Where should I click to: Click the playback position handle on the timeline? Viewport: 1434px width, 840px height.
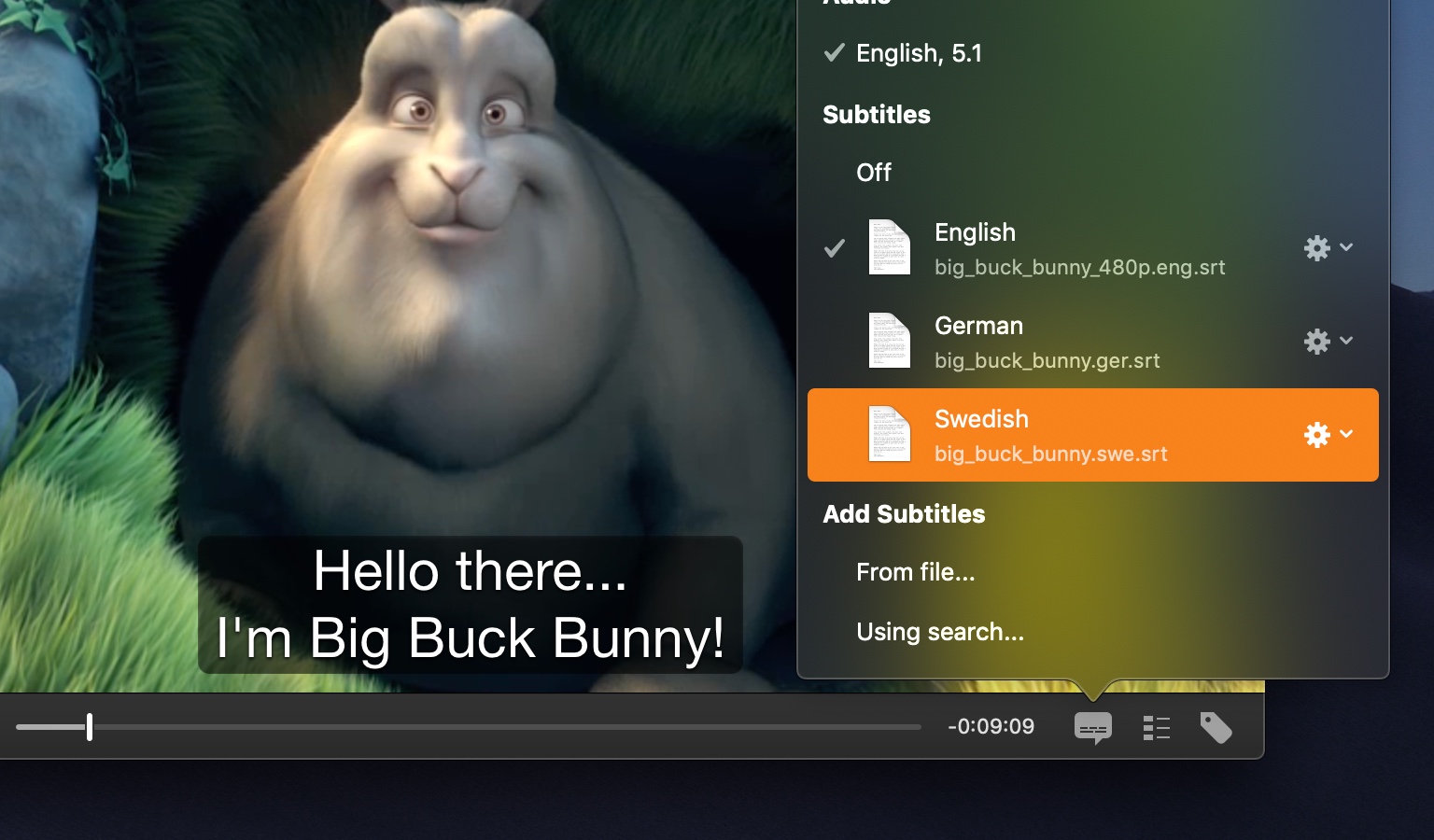[x=90, y=726]
